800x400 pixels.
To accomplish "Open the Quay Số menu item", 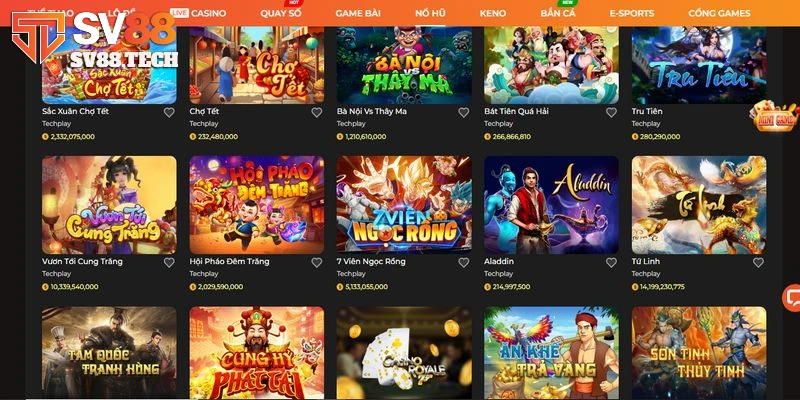I will coord(281,13).
